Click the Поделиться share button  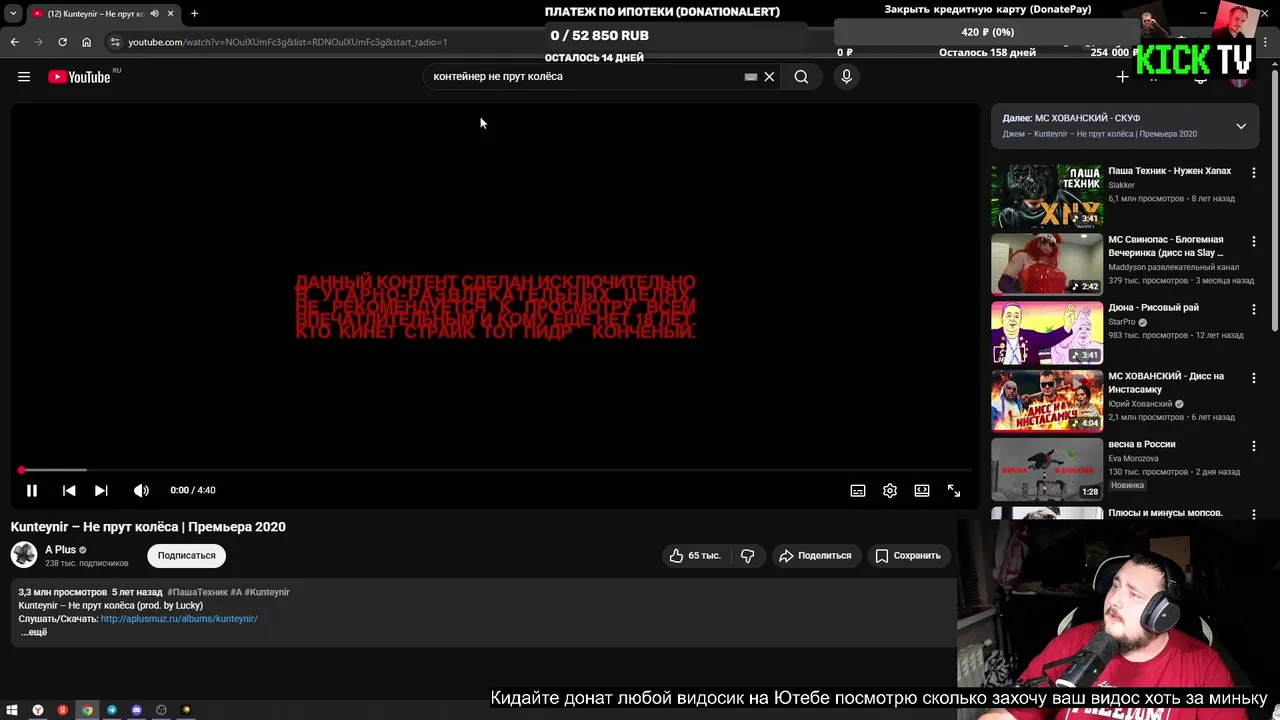pos(816,555)
